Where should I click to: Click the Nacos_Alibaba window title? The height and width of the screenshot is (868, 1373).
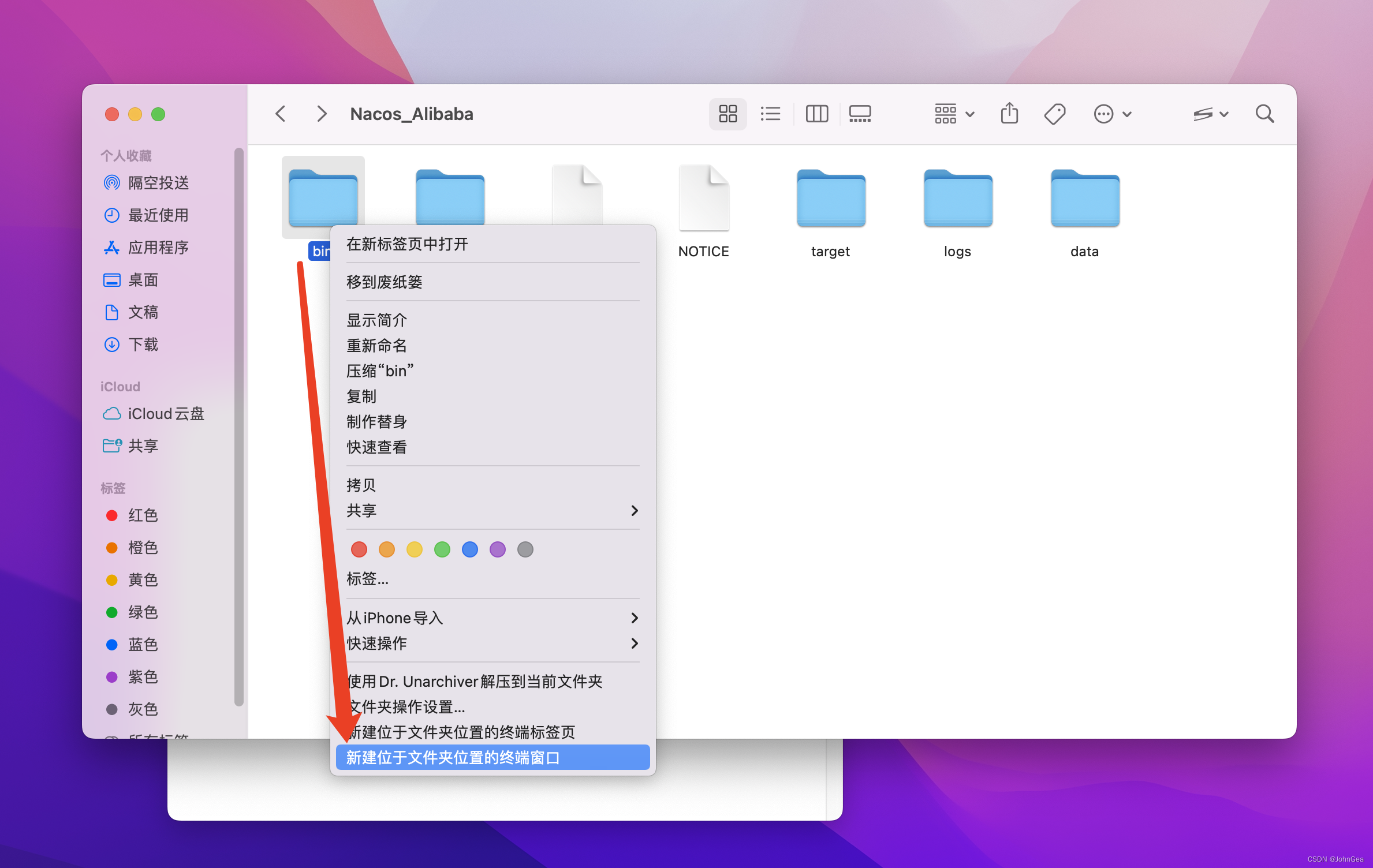click(x=412, y=114)
